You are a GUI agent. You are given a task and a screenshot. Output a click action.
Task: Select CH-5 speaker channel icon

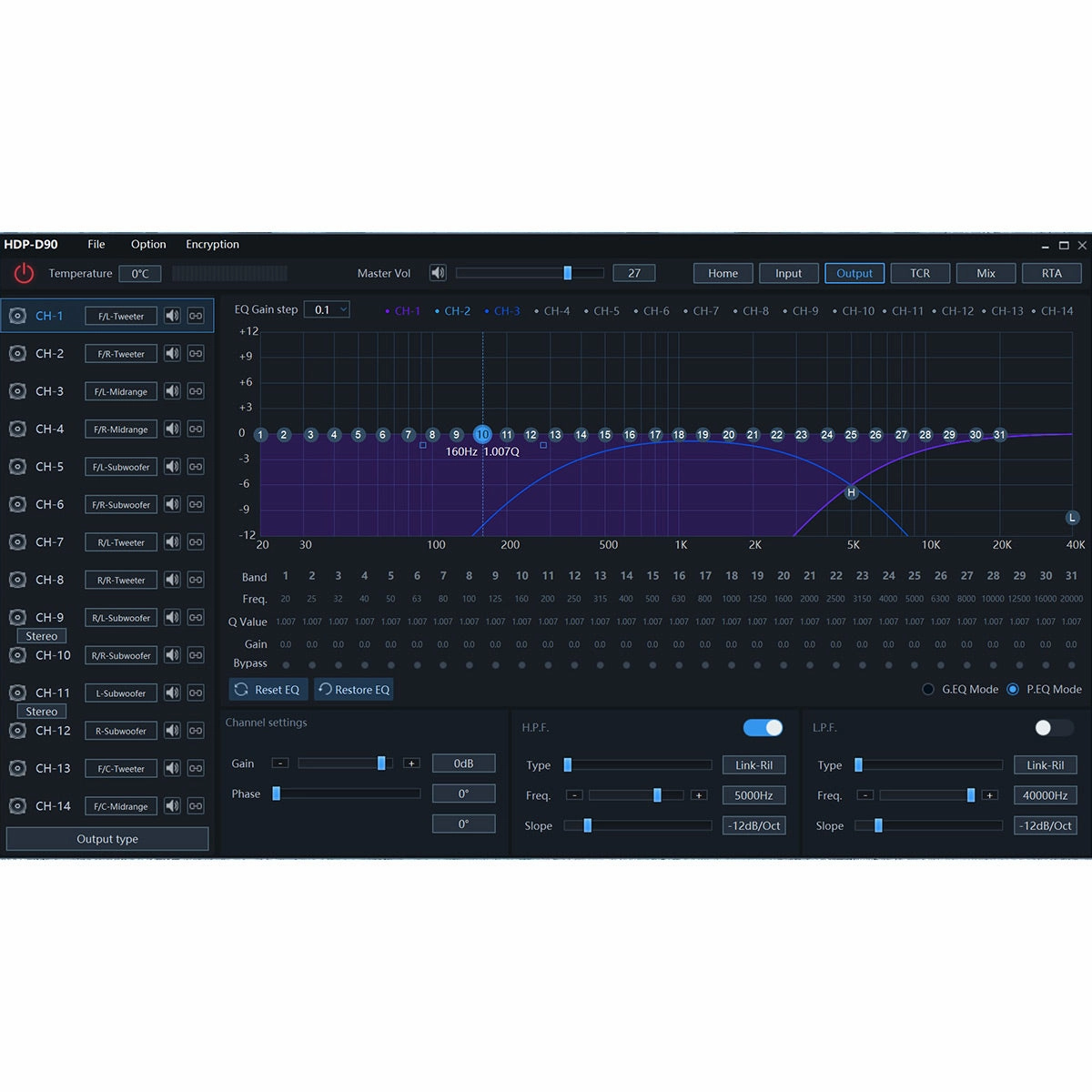pos(17,467)
